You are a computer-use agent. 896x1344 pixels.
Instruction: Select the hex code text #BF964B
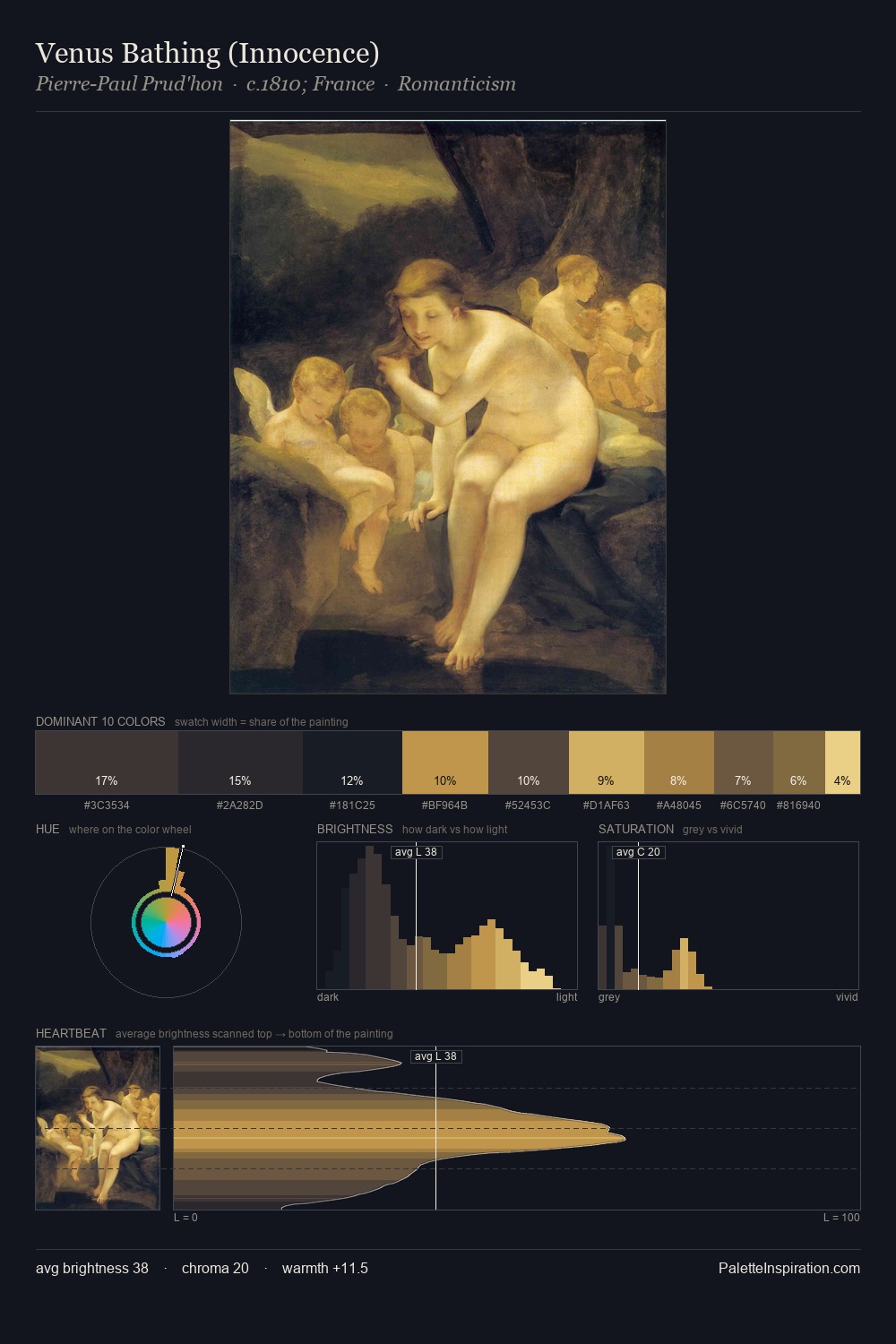point(444,806)
